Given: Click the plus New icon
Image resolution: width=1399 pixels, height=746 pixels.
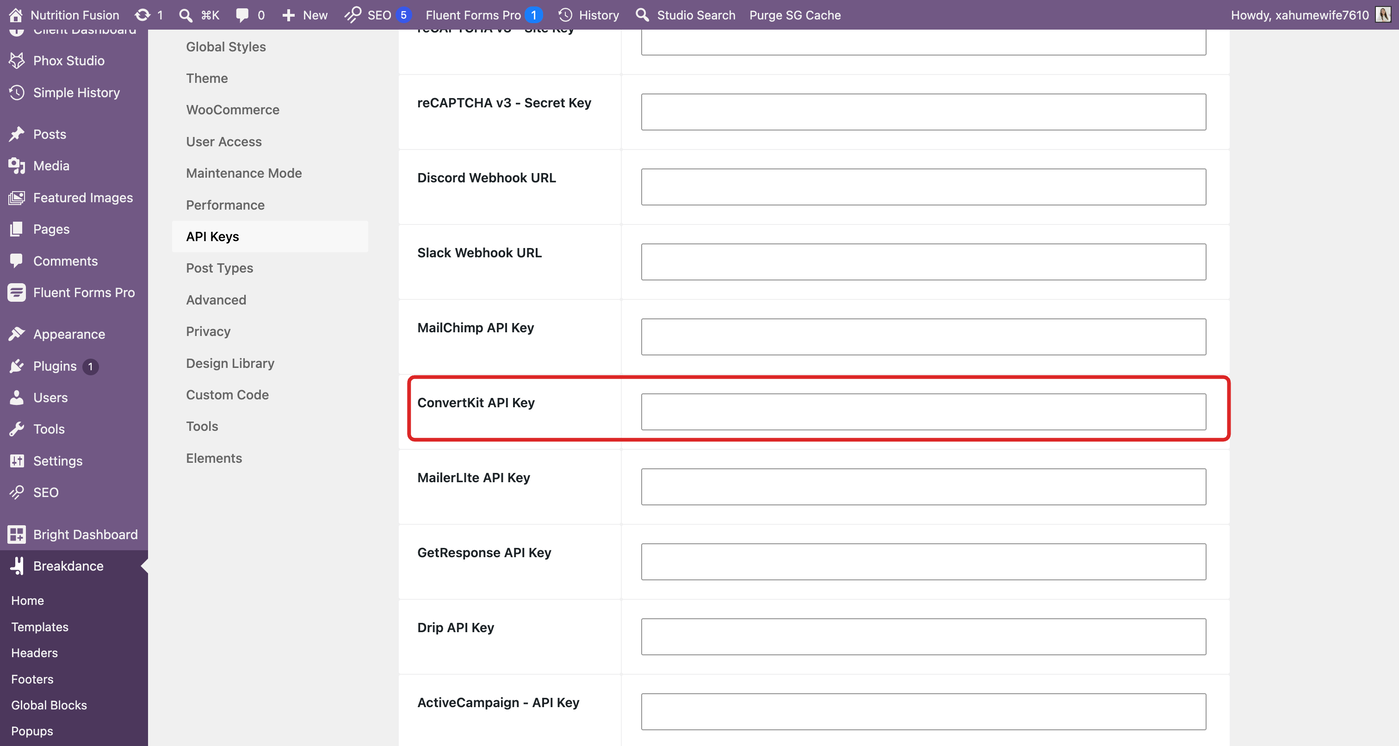Looking at the screenshot, I should (x=288, y=15).
